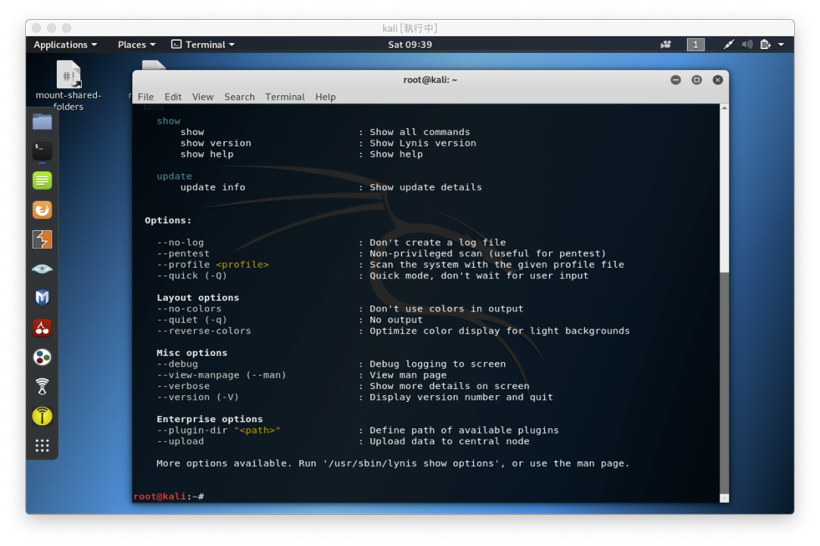
Task: Click the '--quick (-Q)' option text
Action: [191, 276]
